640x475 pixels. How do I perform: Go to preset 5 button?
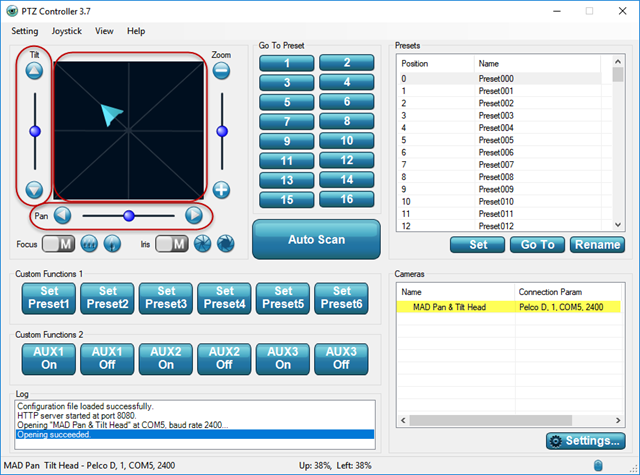(287, 102)
